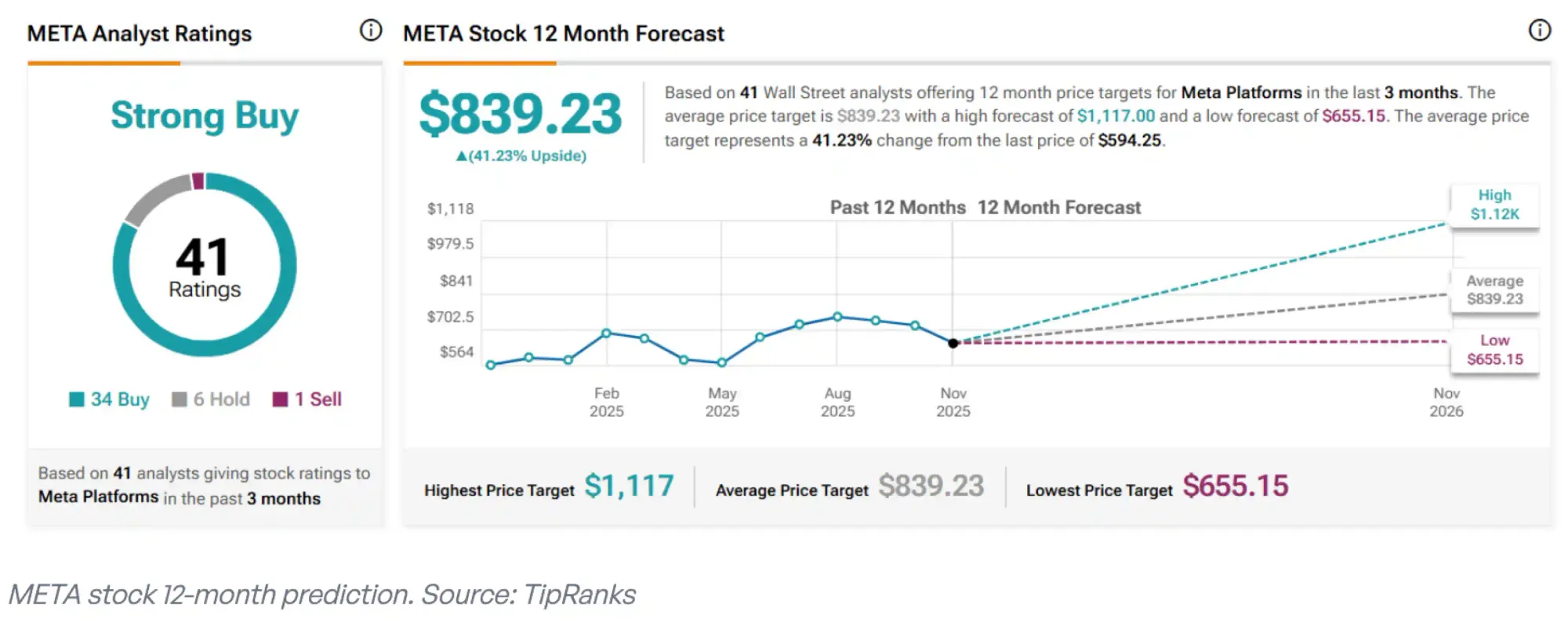Click the Low $655.15 forecast label
The width and height of the screenshot is (1568, 619).
[1494, 350]
